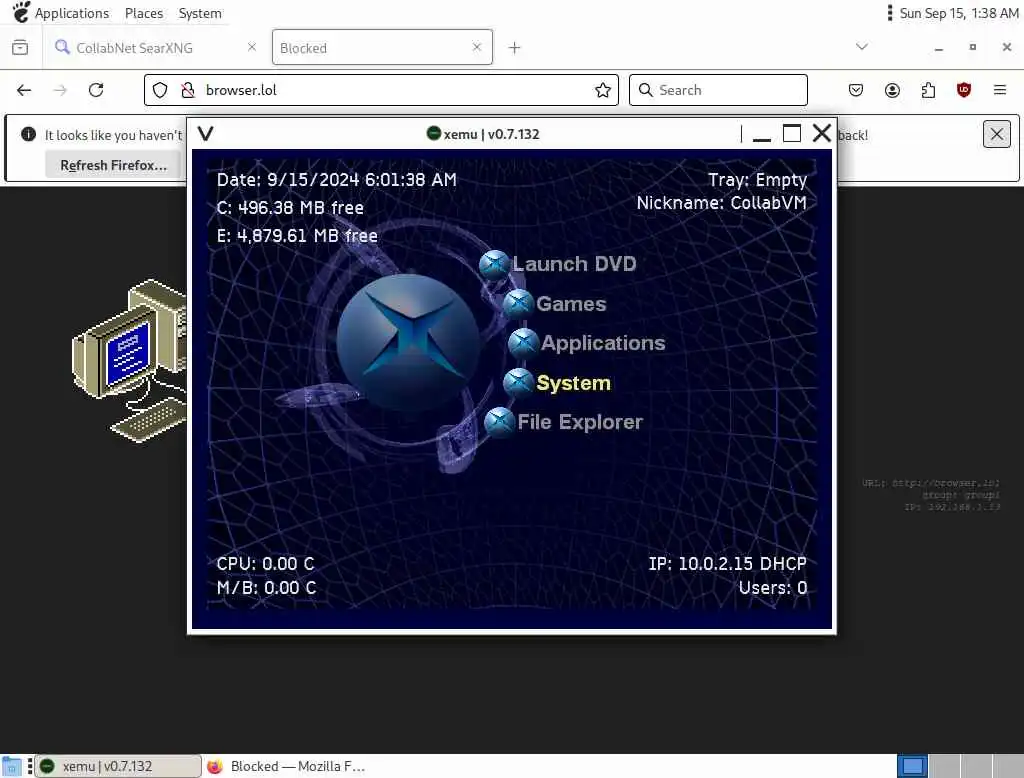Go back to the previous page
This screenshot has height=778, width=1024.
pos(24,90)
